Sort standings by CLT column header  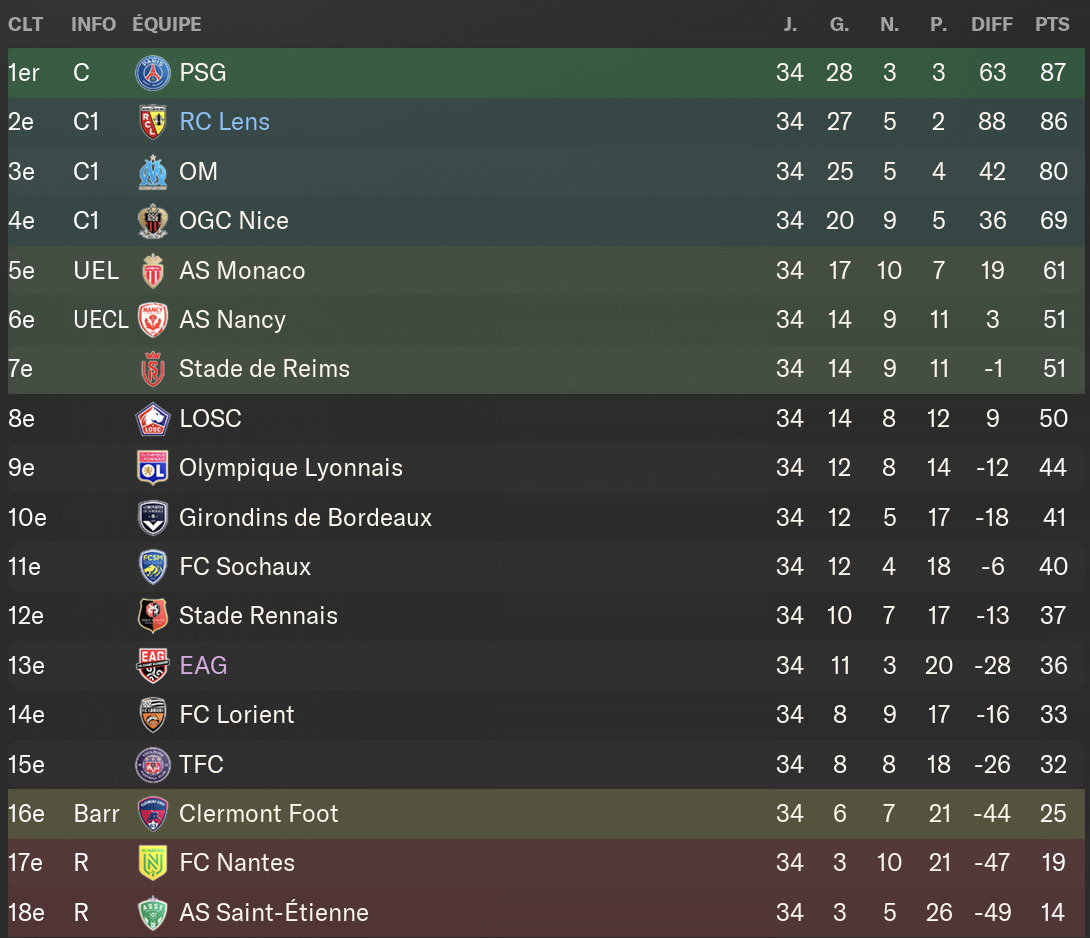tap(25, 24)
